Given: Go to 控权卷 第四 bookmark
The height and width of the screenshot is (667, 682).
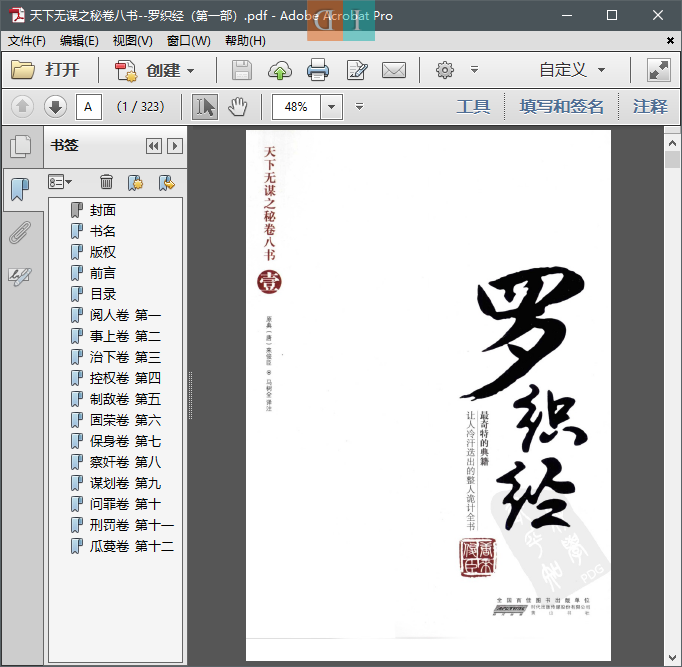Looking at the screenshot, I should 125,378.
